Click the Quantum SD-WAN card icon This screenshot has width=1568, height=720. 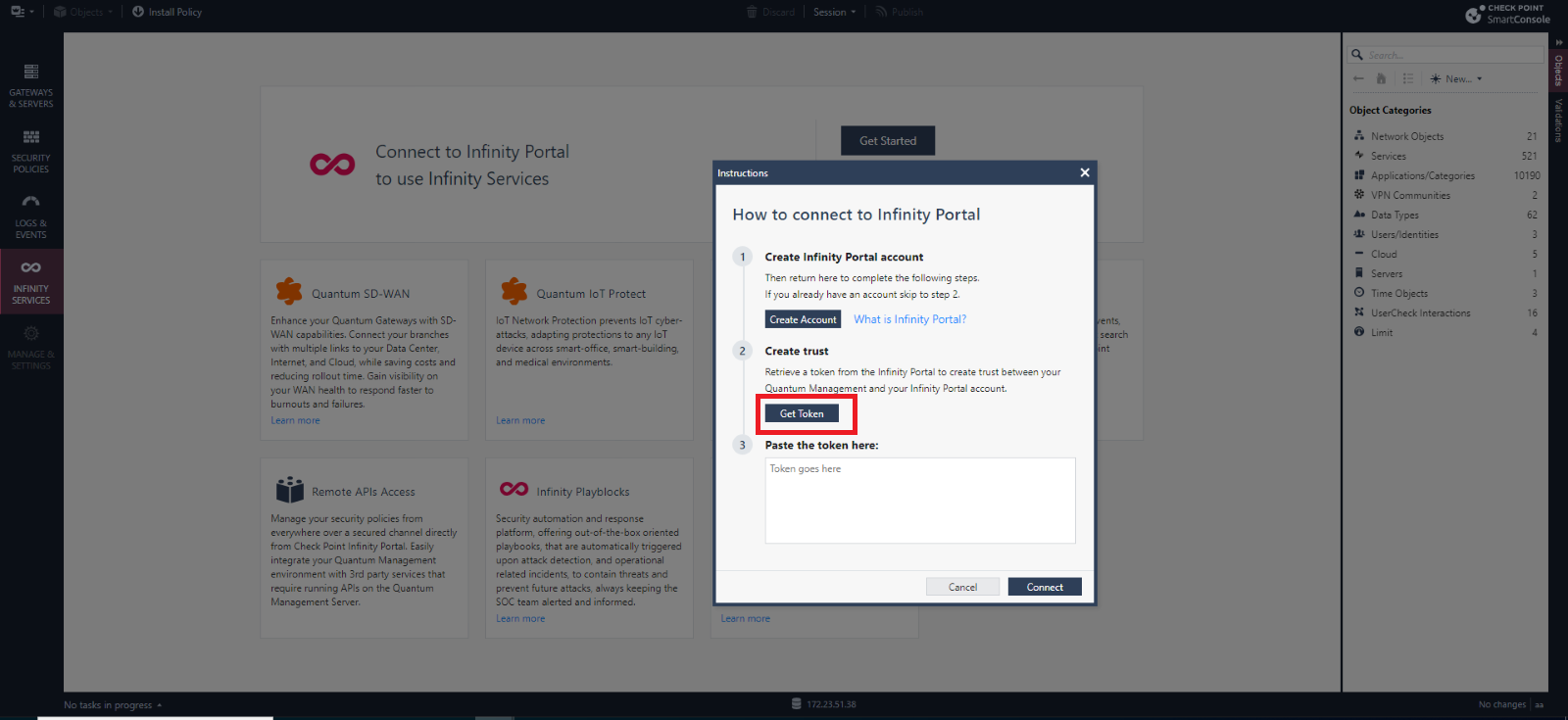tap(289, 291)
